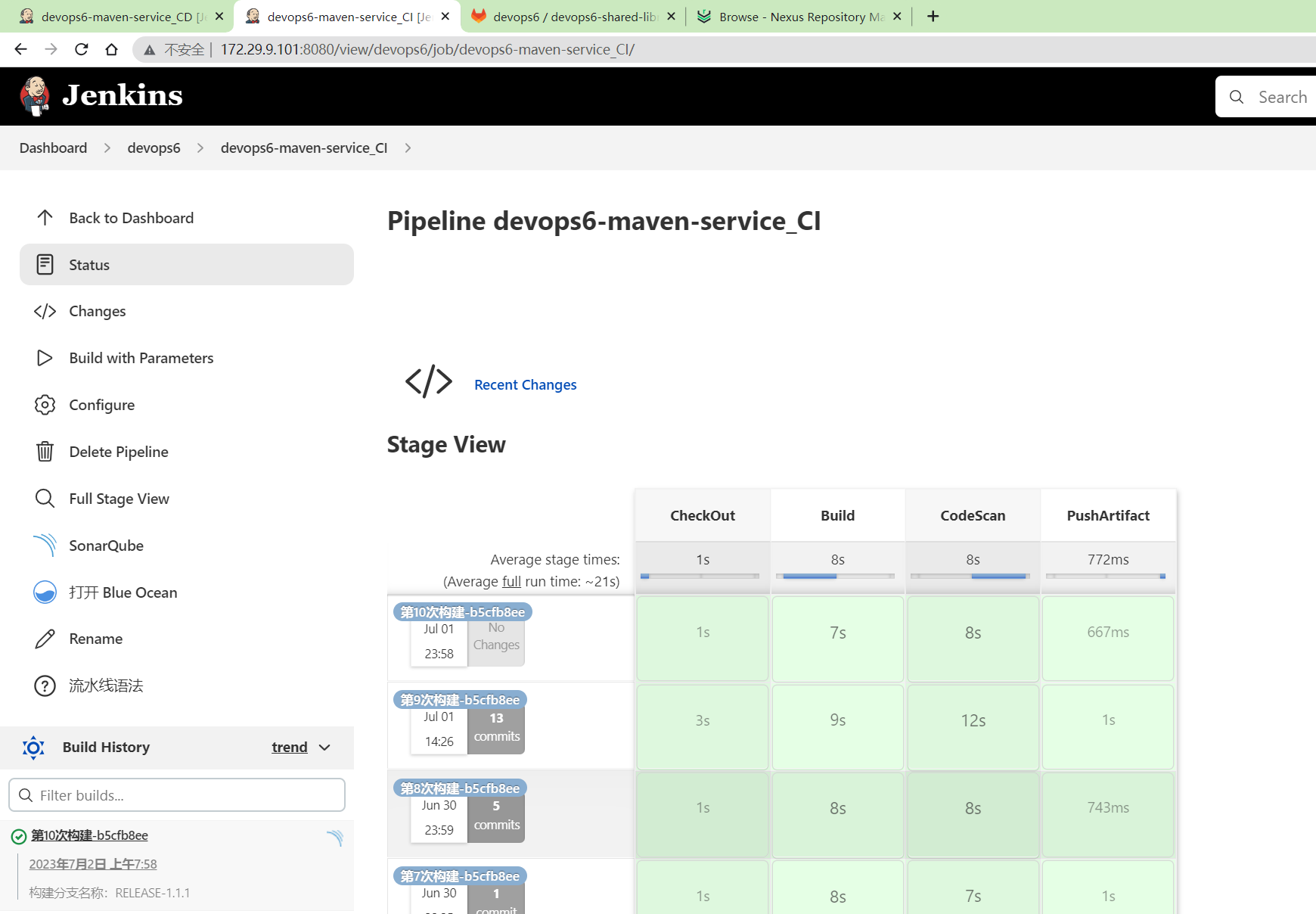Click the pipeline syntax question-mark icon

45,685
